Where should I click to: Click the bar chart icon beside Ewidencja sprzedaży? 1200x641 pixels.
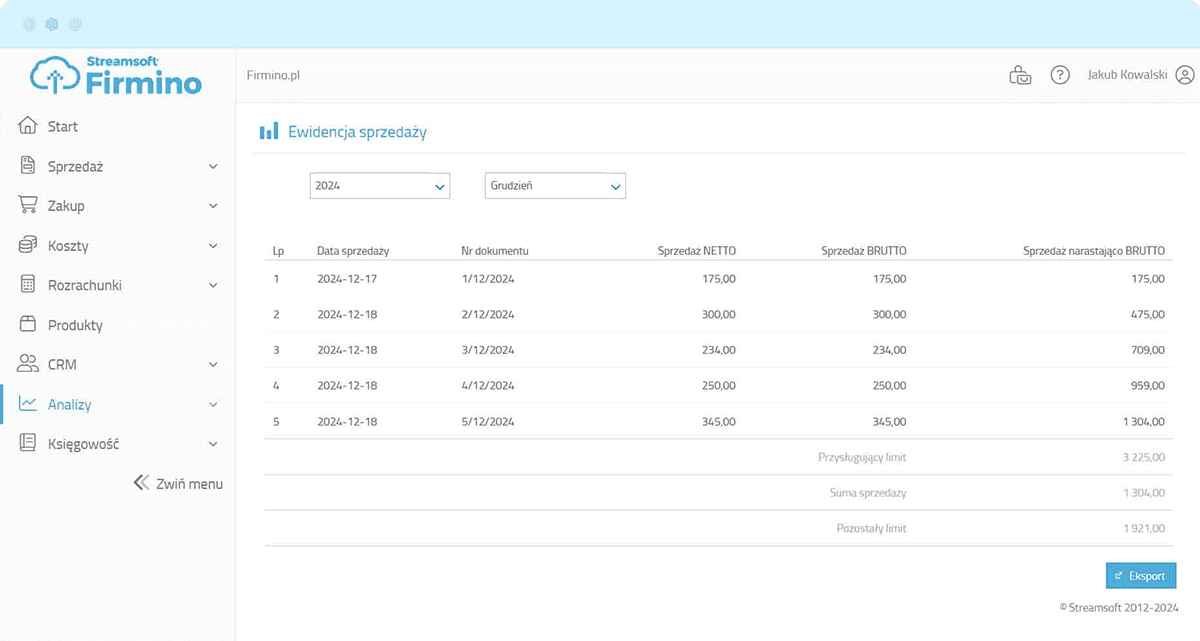tap(269, 131)
